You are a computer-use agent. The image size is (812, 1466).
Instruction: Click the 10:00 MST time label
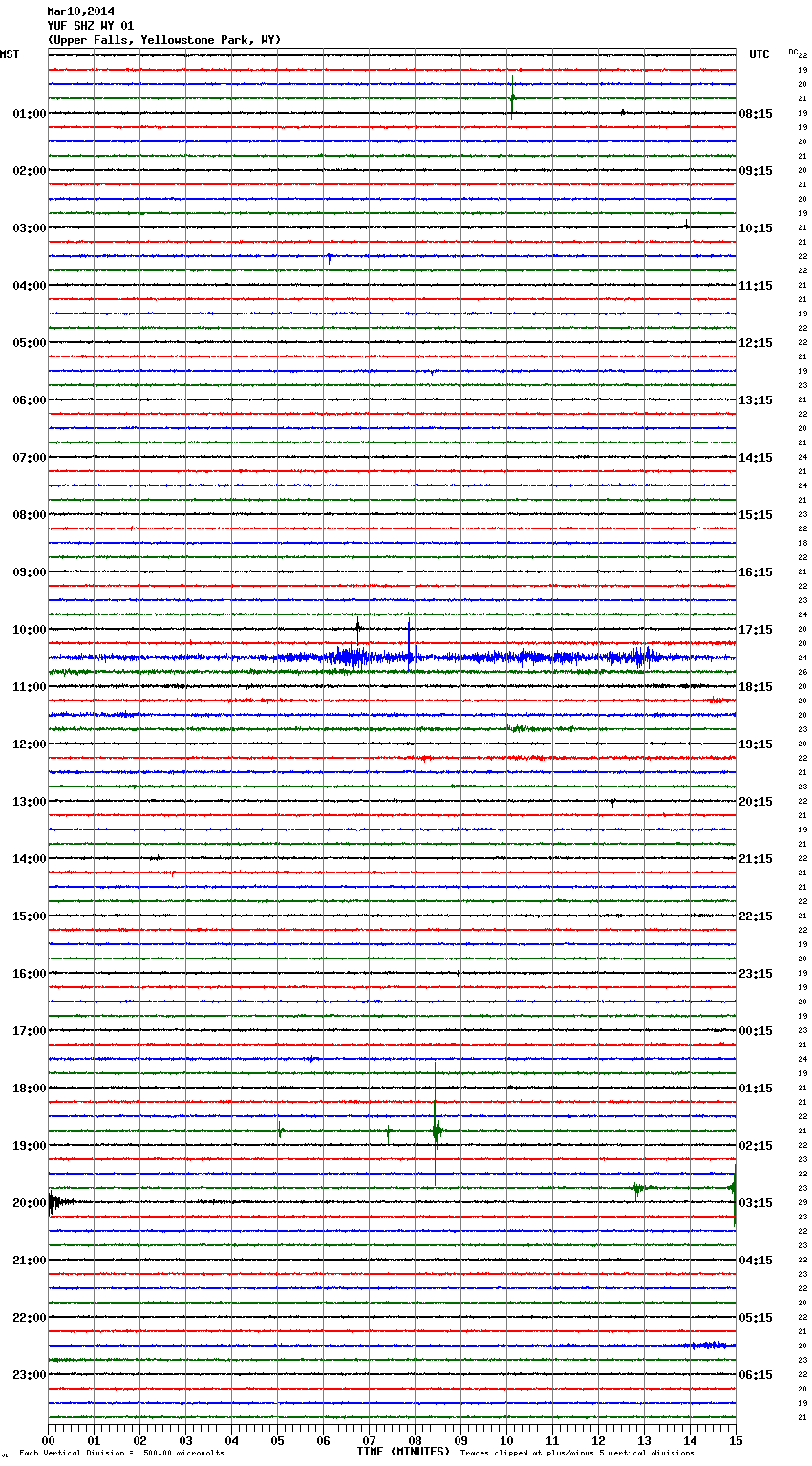click(30, 630)
